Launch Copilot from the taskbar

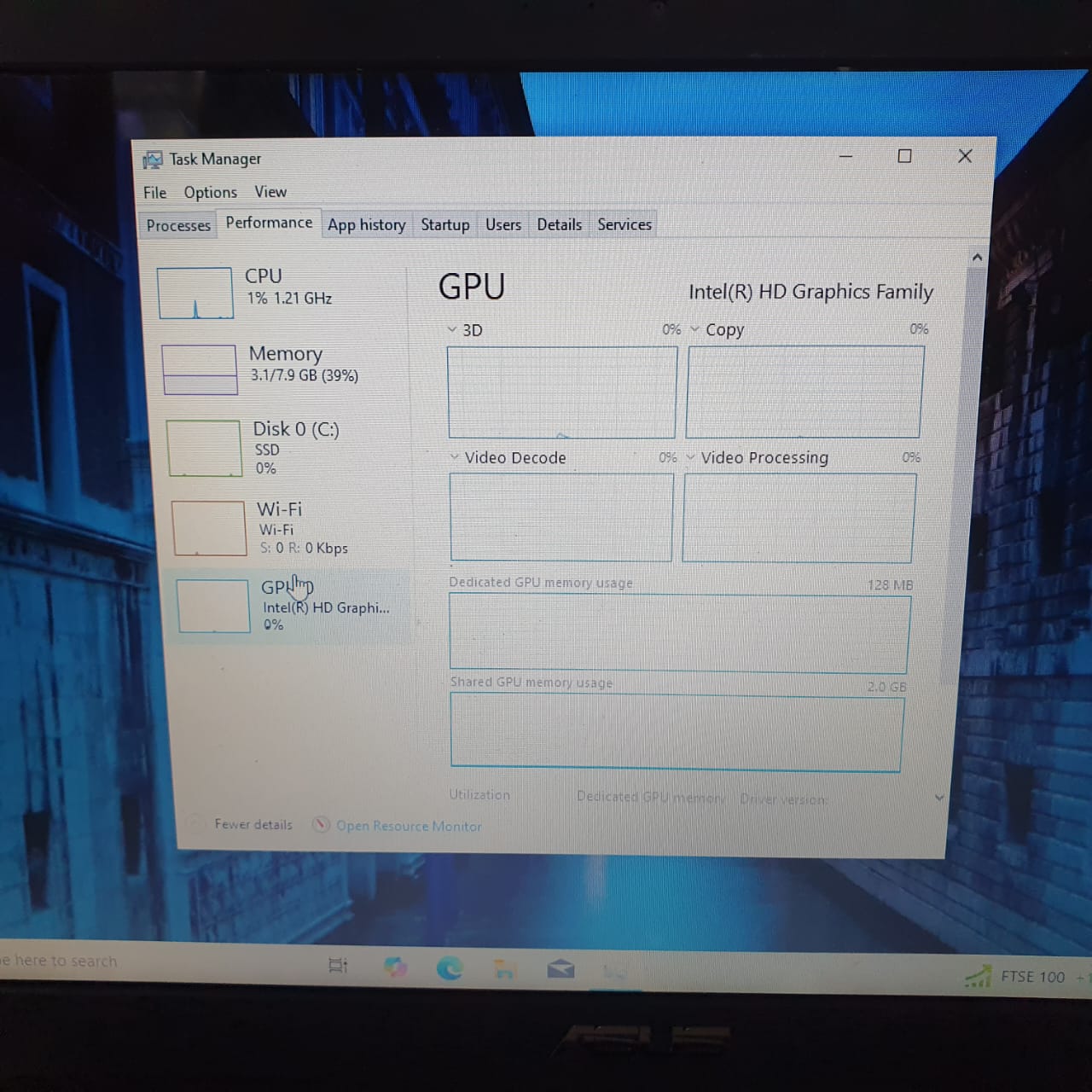pos(395,967)
